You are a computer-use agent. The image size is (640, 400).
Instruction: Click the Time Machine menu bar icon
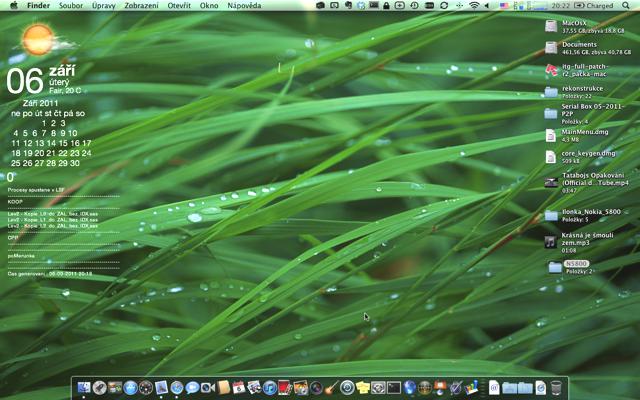414,5
